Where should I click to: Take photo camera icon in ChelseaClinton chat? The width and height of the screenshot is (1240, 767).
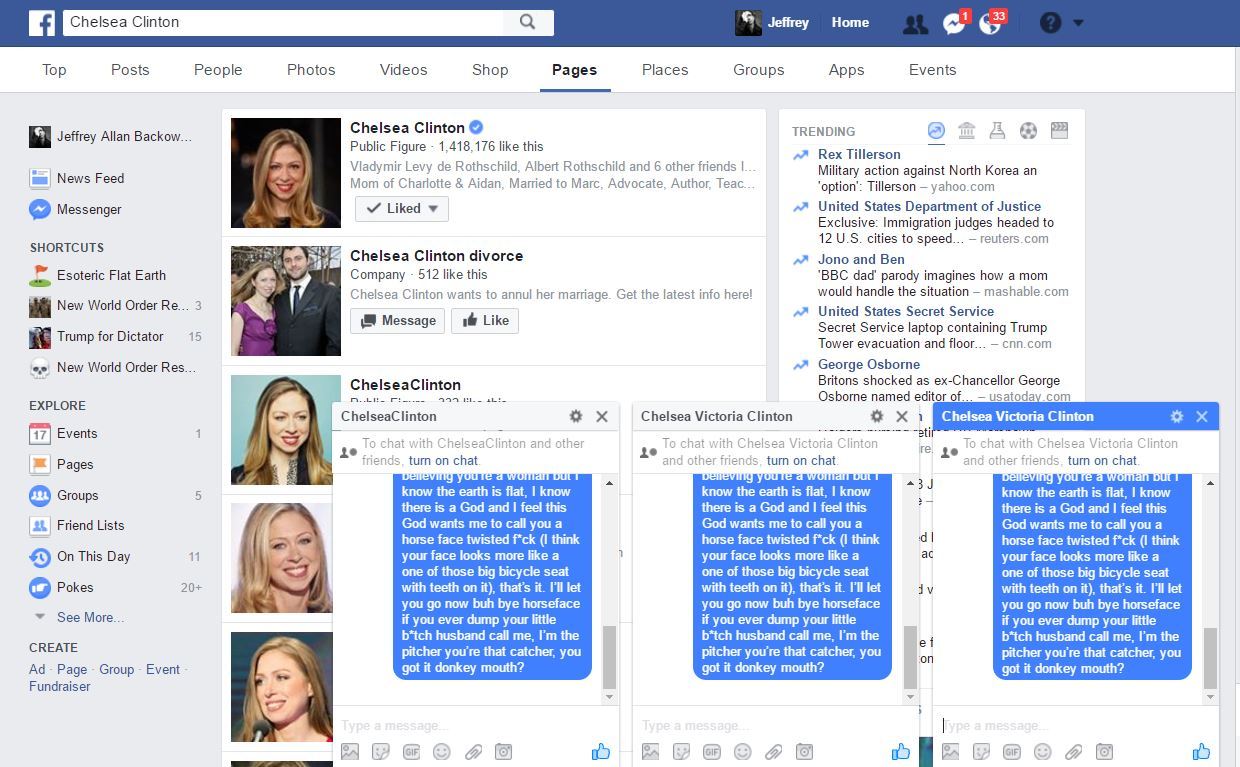pos(504,752)
